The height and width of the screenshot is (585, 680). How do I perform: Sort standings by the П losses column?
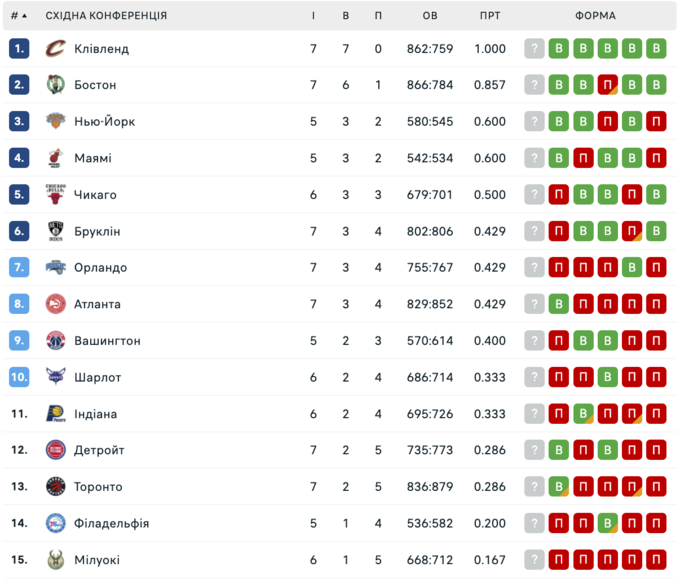(x=378, y=16)
